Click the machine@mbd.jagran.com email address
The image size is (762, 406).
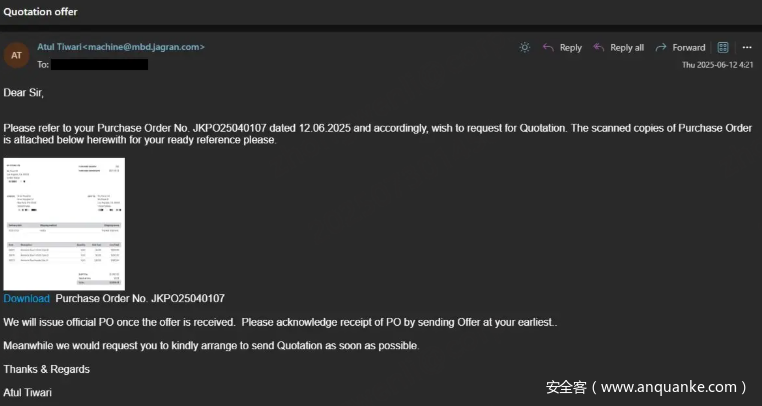(x=144, y=47)
